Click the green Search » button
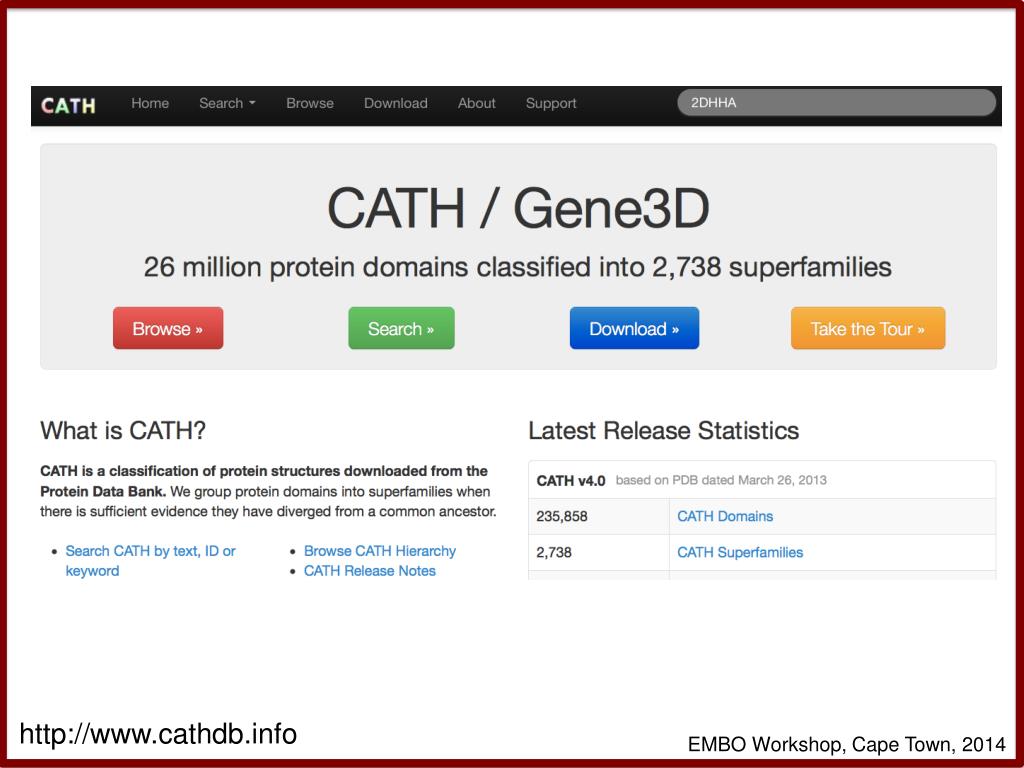This screenshot has width=1024, height=768. tap(401, 328)
